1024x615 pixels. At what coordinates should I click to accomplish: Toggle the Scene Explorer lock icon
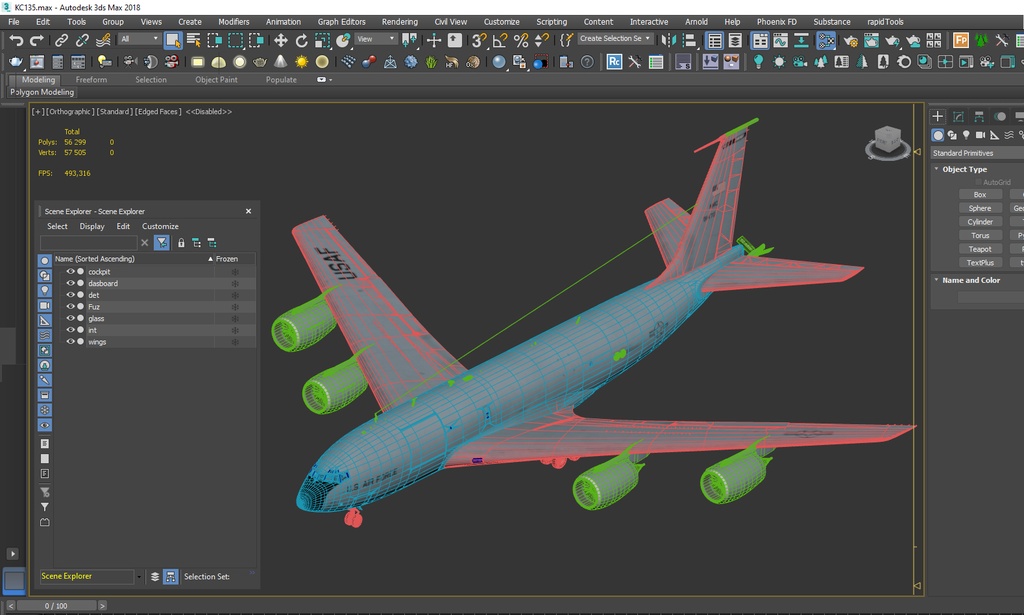[181, 243]
